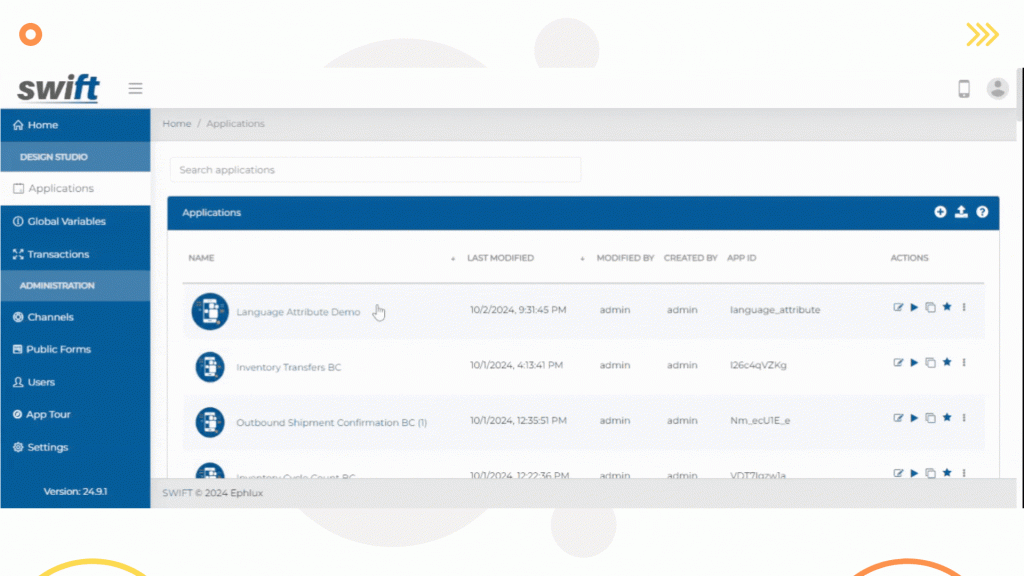The height and width of the screenshot is (576, 1024).
Task: Click the 10/2/2024, 9:31:45 PM timestamp
Action: point(518,310)
